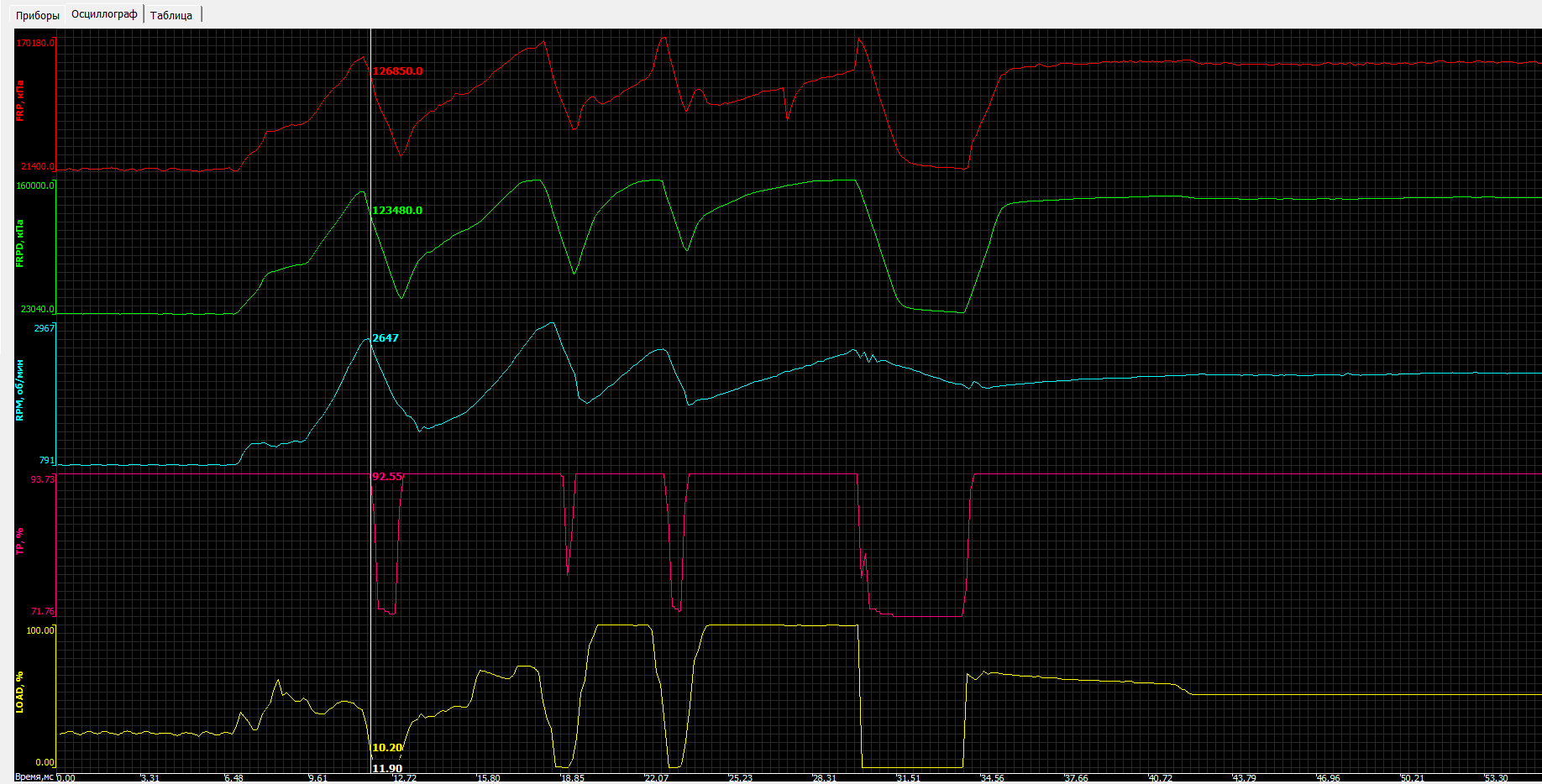Click the FRPD minimum scale value 23040.0
1542x784 pixels.
tap(38, 310)
